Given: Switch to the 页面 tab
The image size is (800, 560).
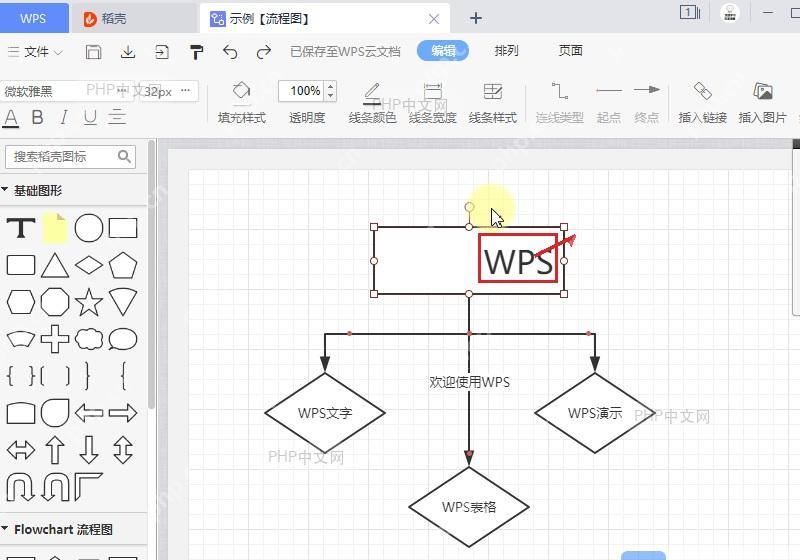Looking at the screenshot, I should pos(570,50).
